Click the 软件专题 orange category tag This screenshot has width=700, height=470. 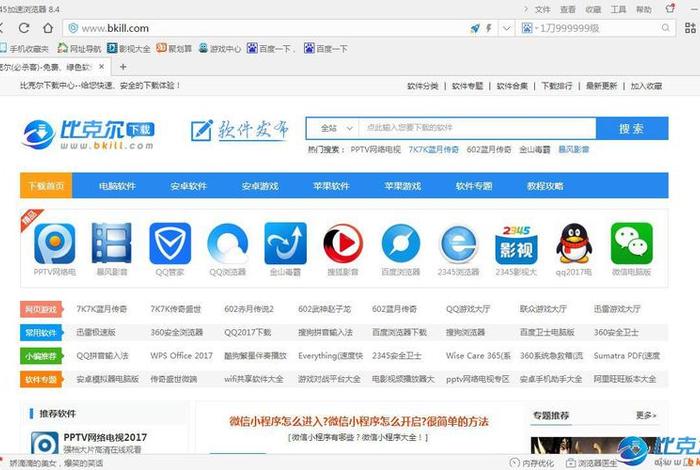41,379
